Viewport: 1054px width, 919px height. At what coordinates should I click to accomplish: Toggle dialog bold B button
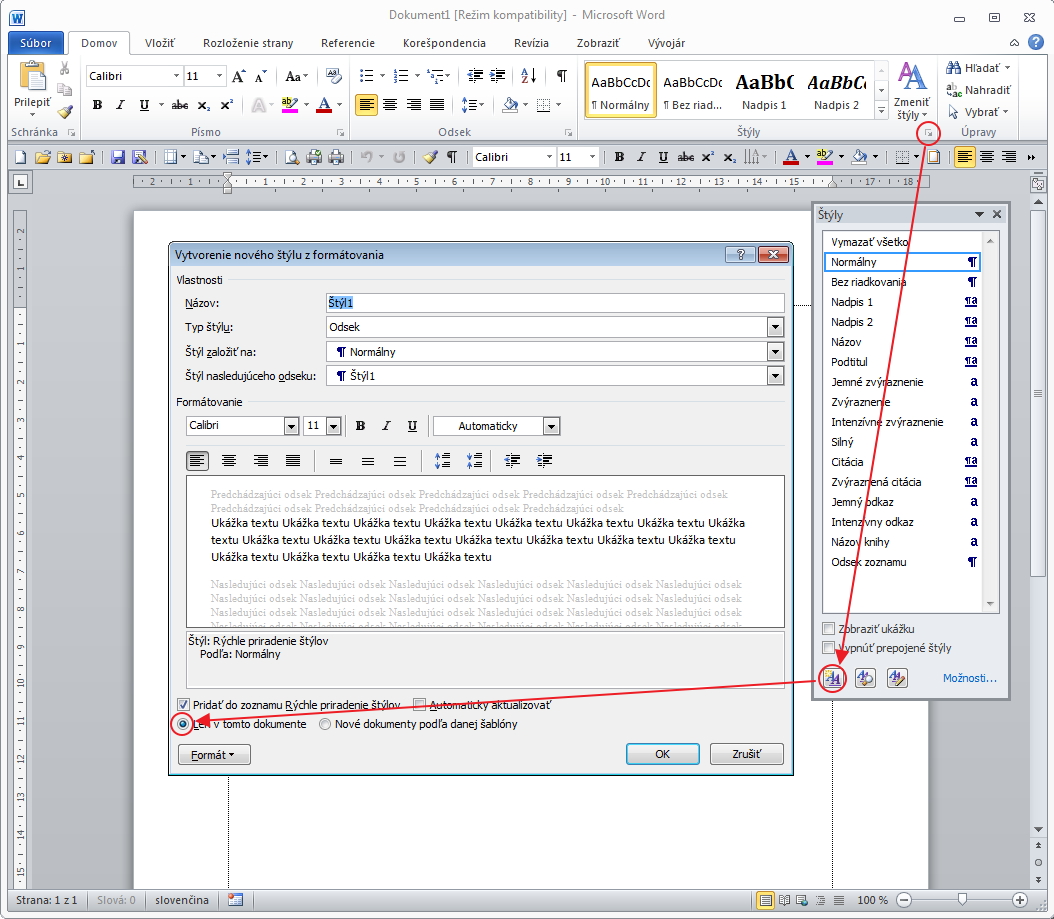360,426
